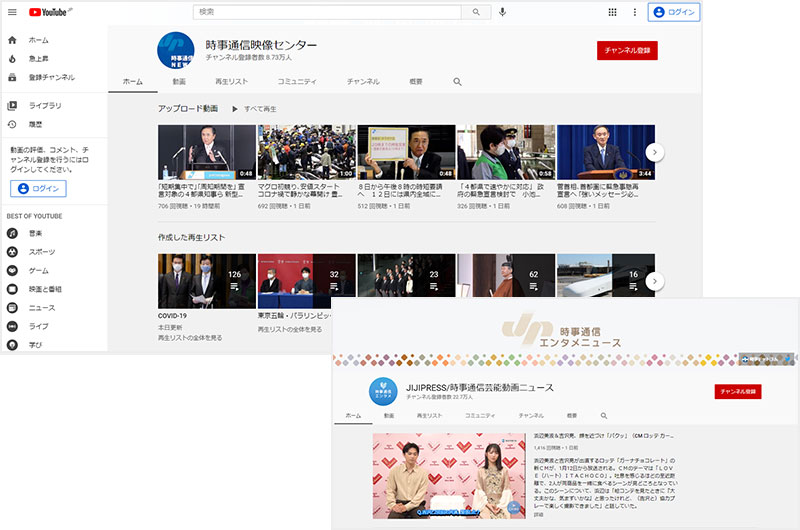Open the YouTube apps grid
This screenshot has height=530, width=800.
pos(612,12)
